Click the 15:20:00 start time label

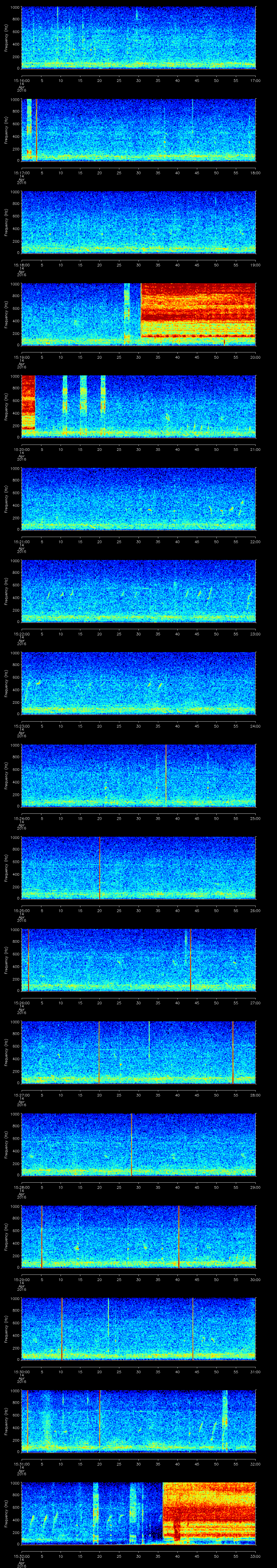pos(21,449)
